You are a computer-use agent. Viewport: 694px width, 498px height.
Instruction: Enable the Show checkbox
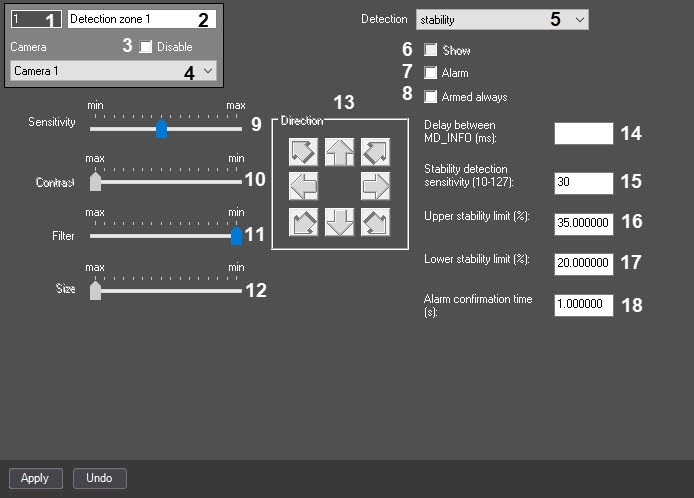pos(430,50)
